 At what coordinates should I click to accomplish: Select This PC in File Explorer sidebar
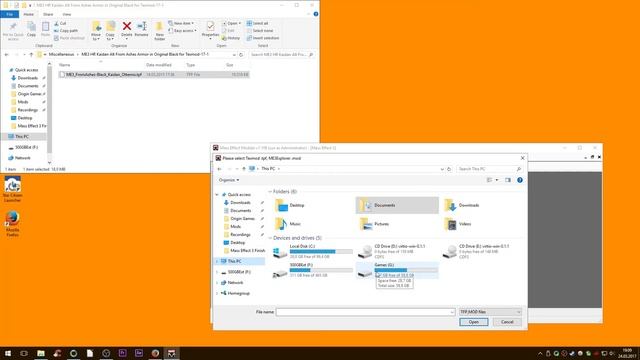point(22,136)
